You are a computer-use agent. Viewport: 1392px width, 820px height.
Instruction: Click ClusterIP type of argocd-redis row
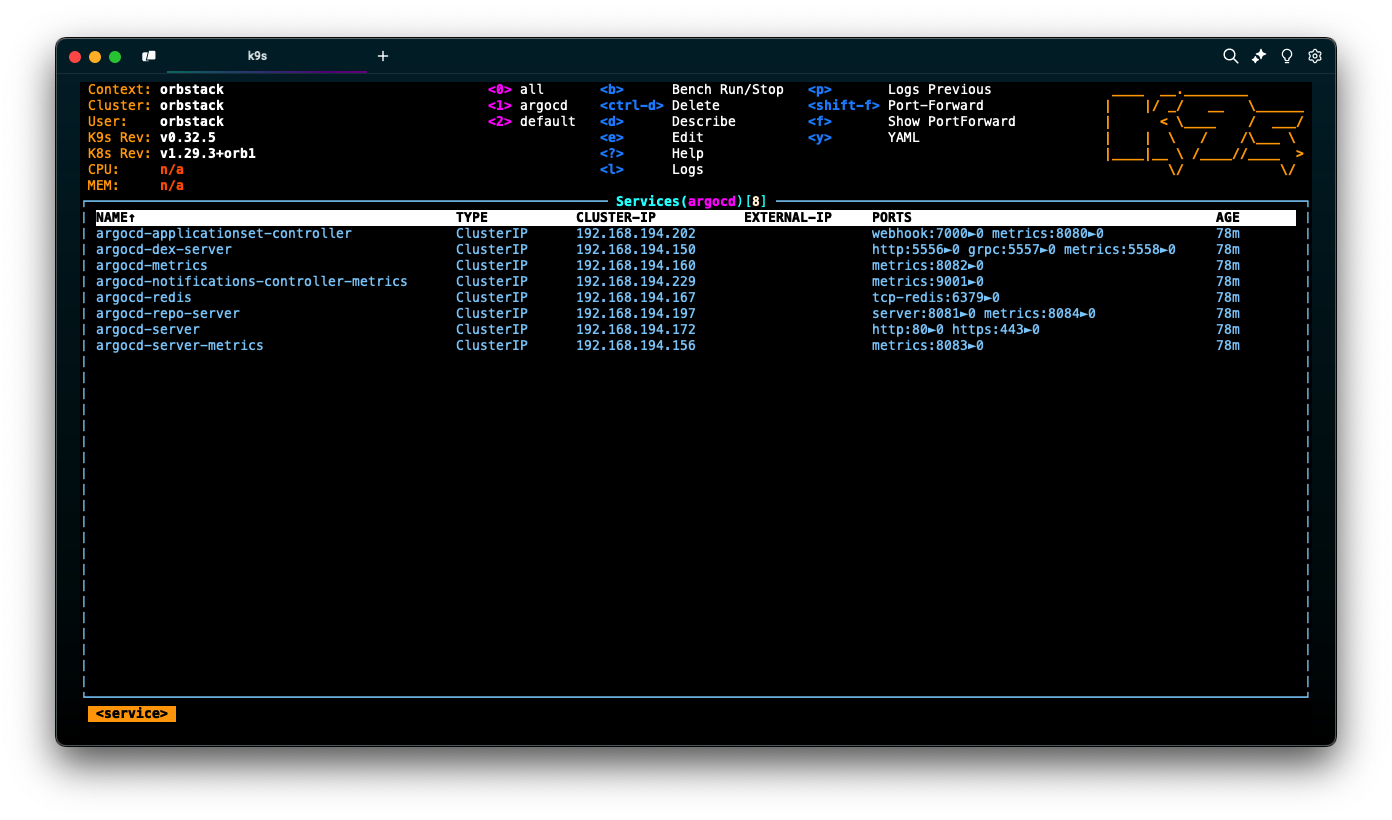click(492, 297)
